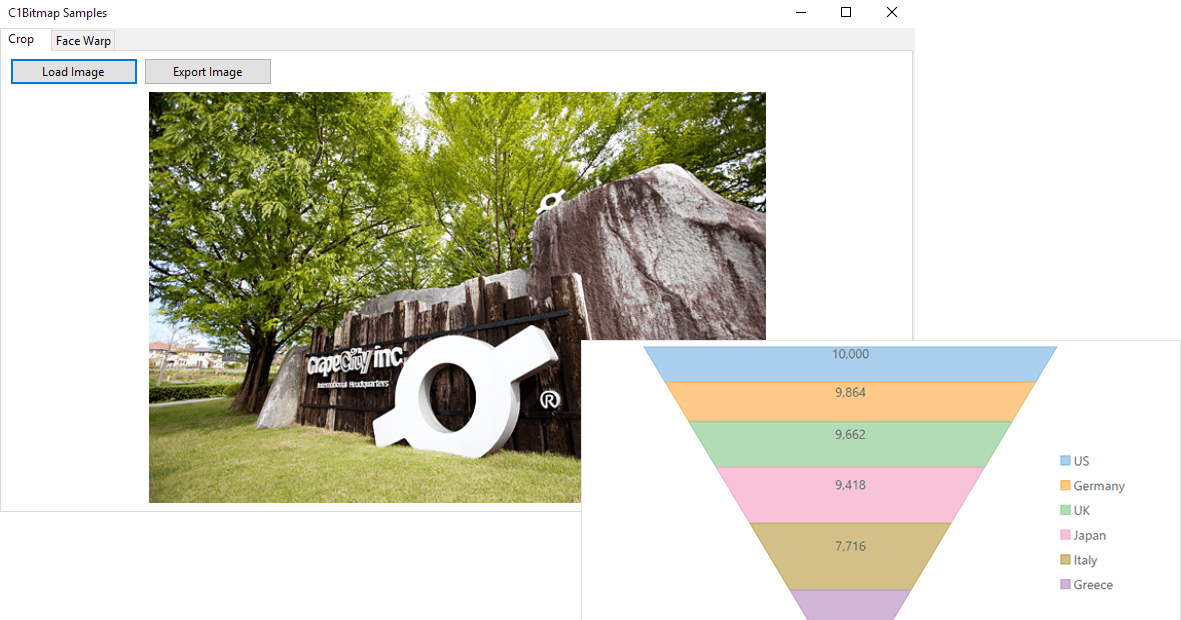
Task: Select the UK legend color swatch
Action: pyautogui.click(x=1065, y=510)
